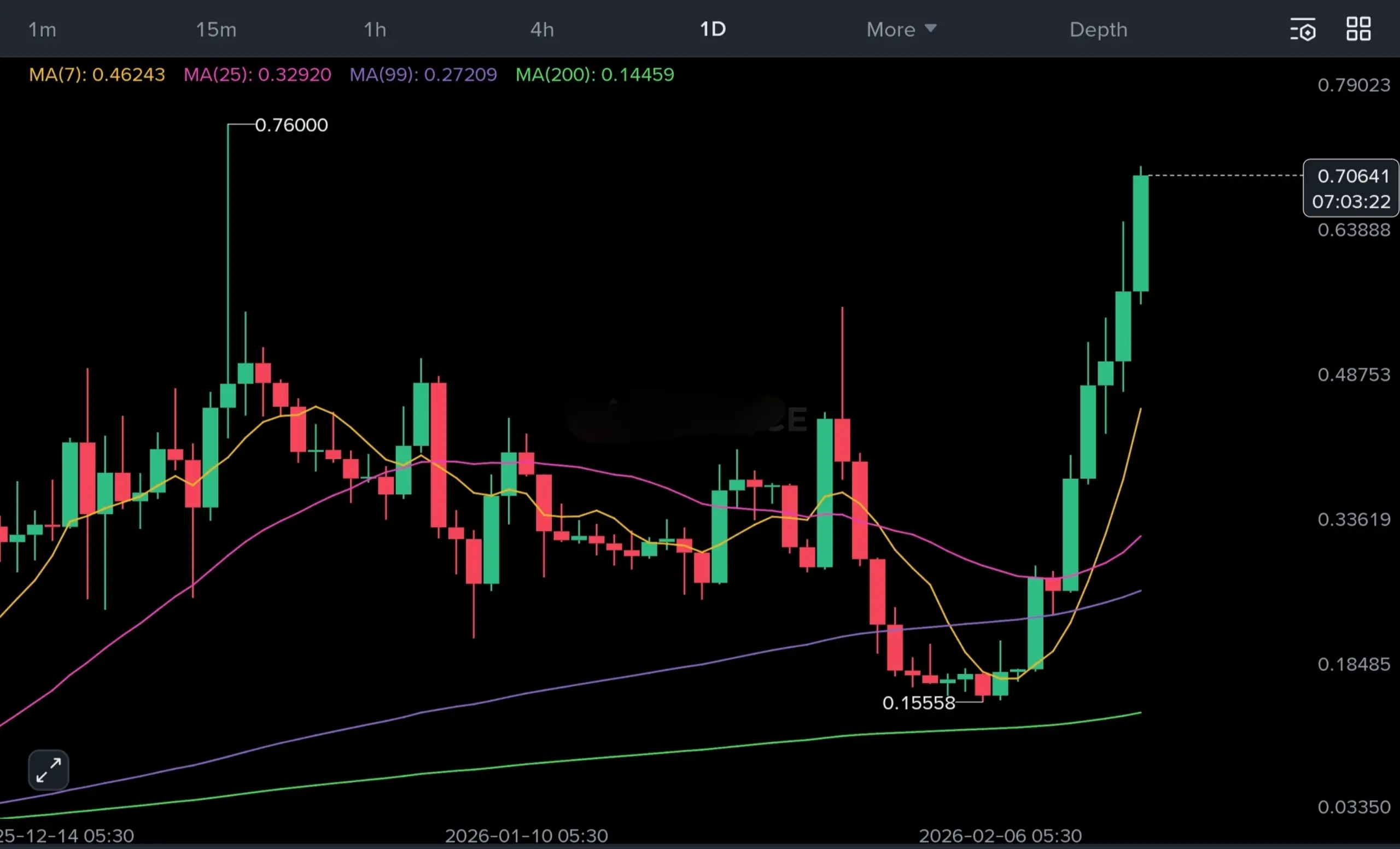Click the 0.48753 price axis label
Screen dimensions: 1400x849
point(1354,374)
